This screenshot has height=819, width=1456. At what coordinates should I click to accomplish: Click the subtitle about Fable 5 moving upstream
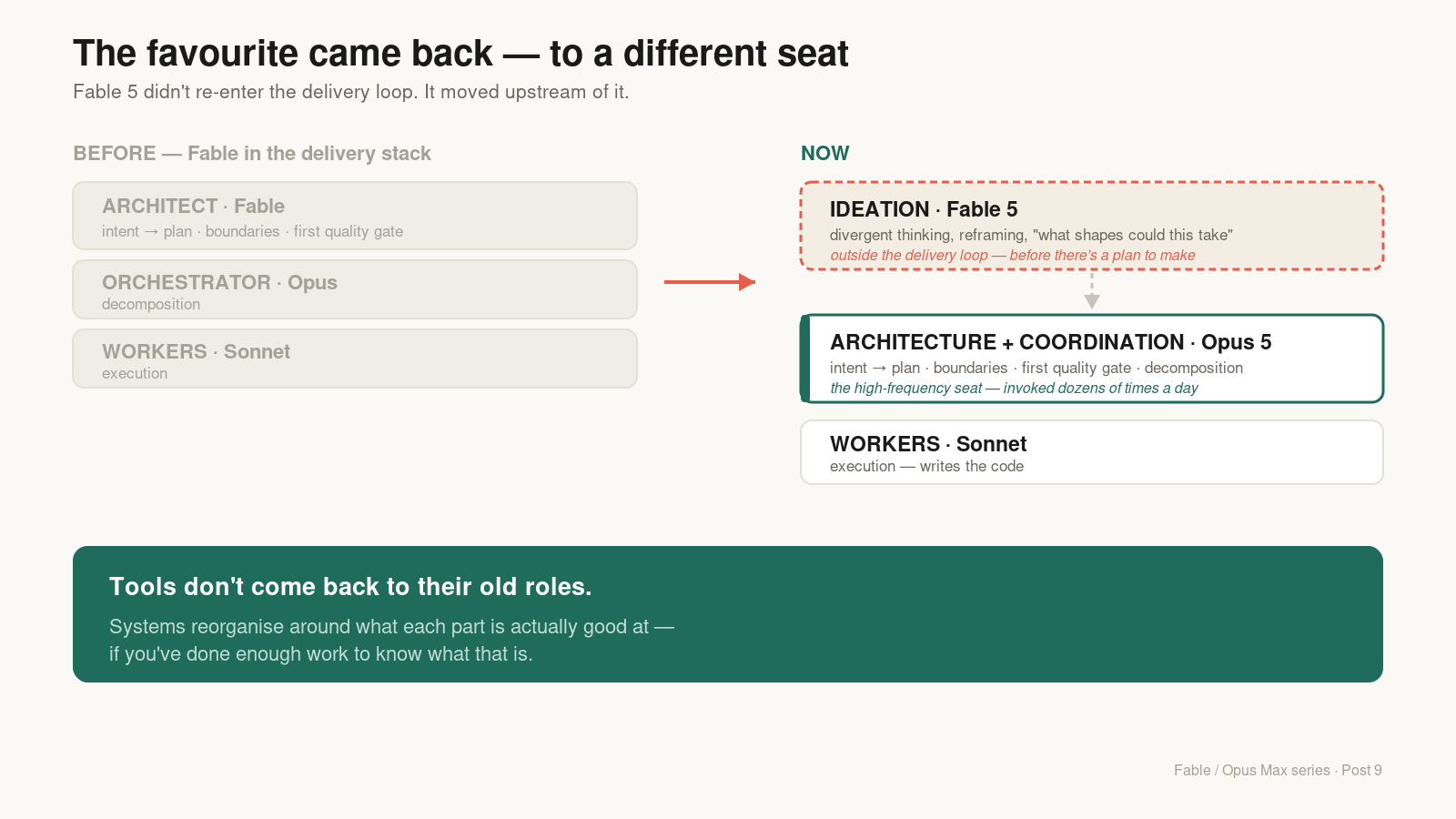(351, 92)
